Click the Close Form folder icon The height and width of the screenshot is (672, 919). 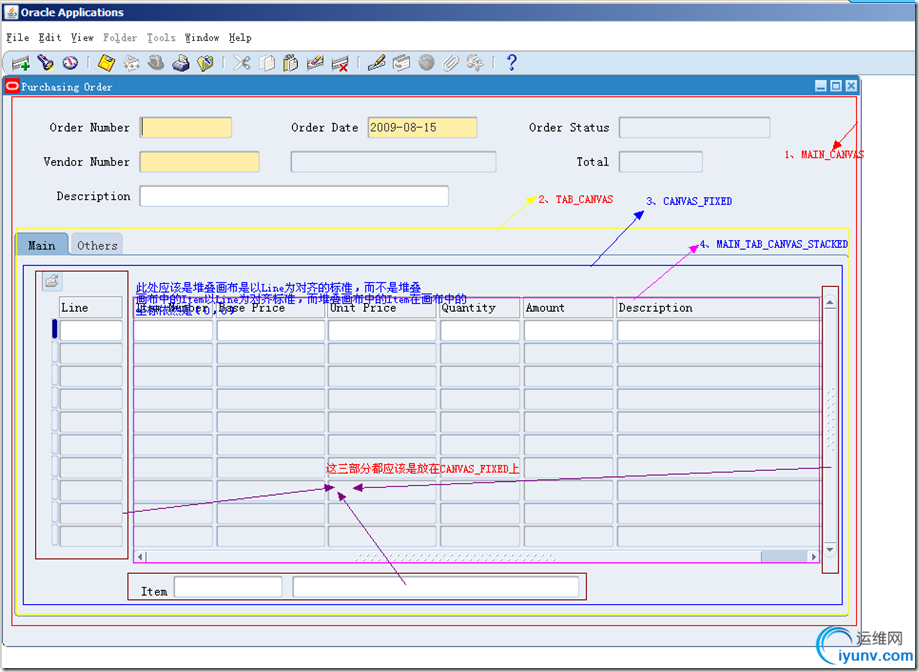point(205,63)
